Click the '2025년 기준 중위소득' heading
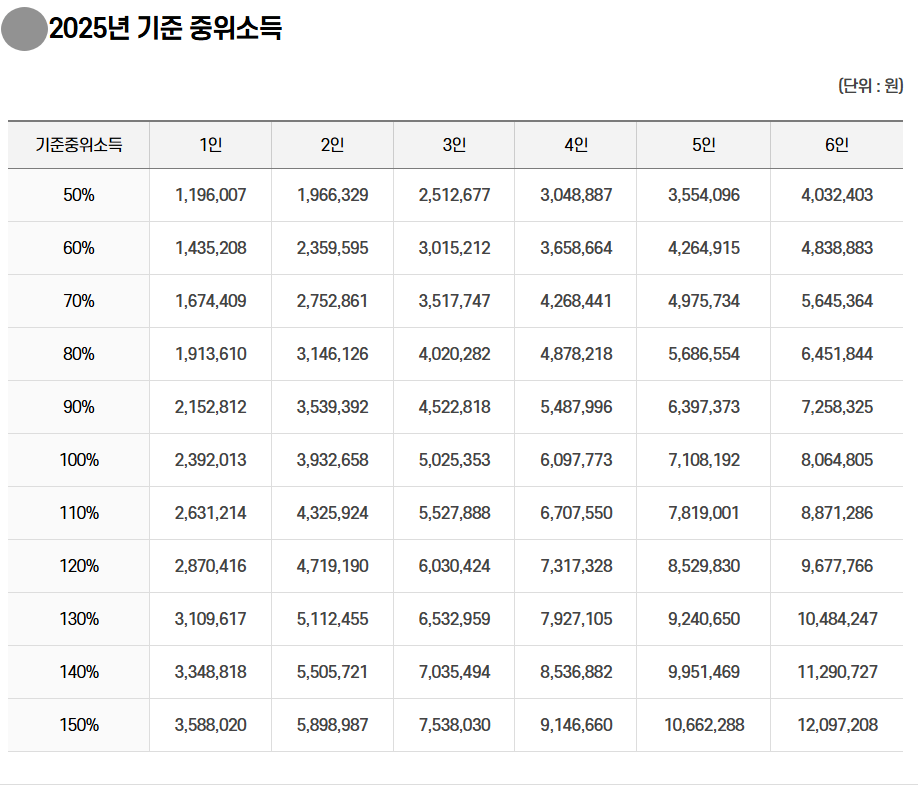The width and height of the screenshot is (918, 791). [x=165, y=28]
